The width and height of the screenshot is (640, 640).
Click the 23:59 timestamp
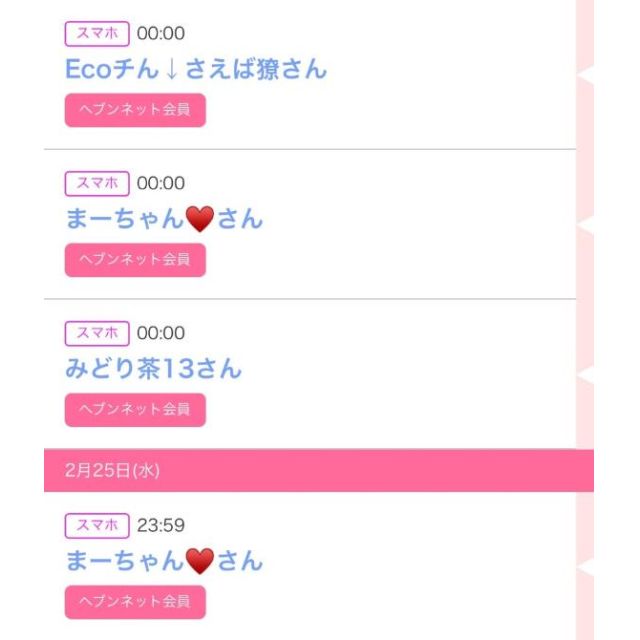pyautogui.click(x=161, y=525)
